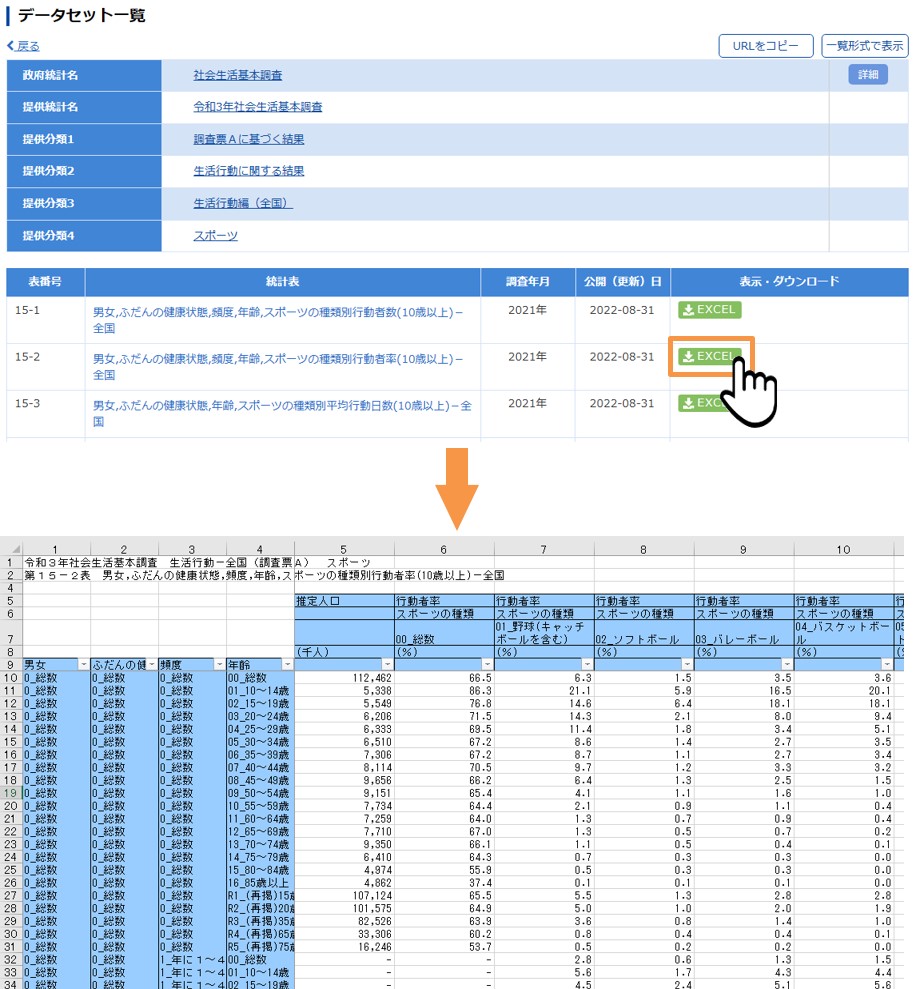Open 調査票Aに基づく結果 link

[x=248, y=139]
